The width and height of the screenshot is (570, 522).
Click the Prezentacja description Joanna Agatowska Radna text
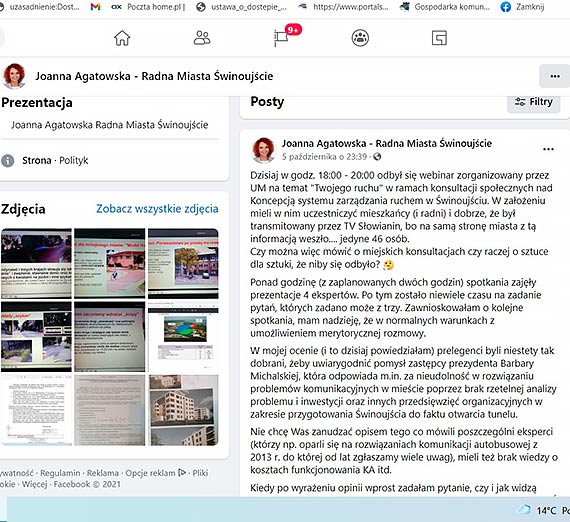pos(109,125)
